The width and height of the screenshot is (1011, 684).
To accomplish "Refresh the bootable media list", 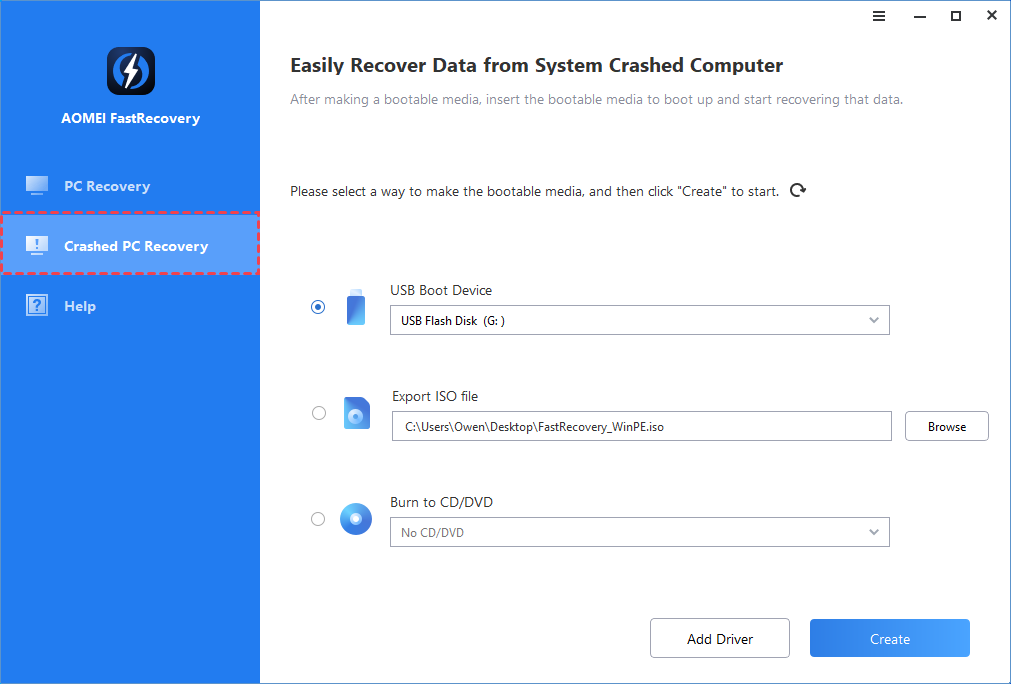I will [x=797, y=190].
